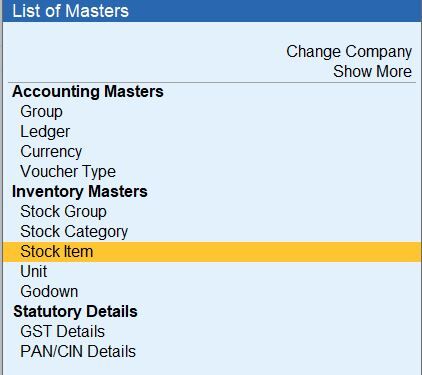Select GST Details option

click(x=63, y=331)
